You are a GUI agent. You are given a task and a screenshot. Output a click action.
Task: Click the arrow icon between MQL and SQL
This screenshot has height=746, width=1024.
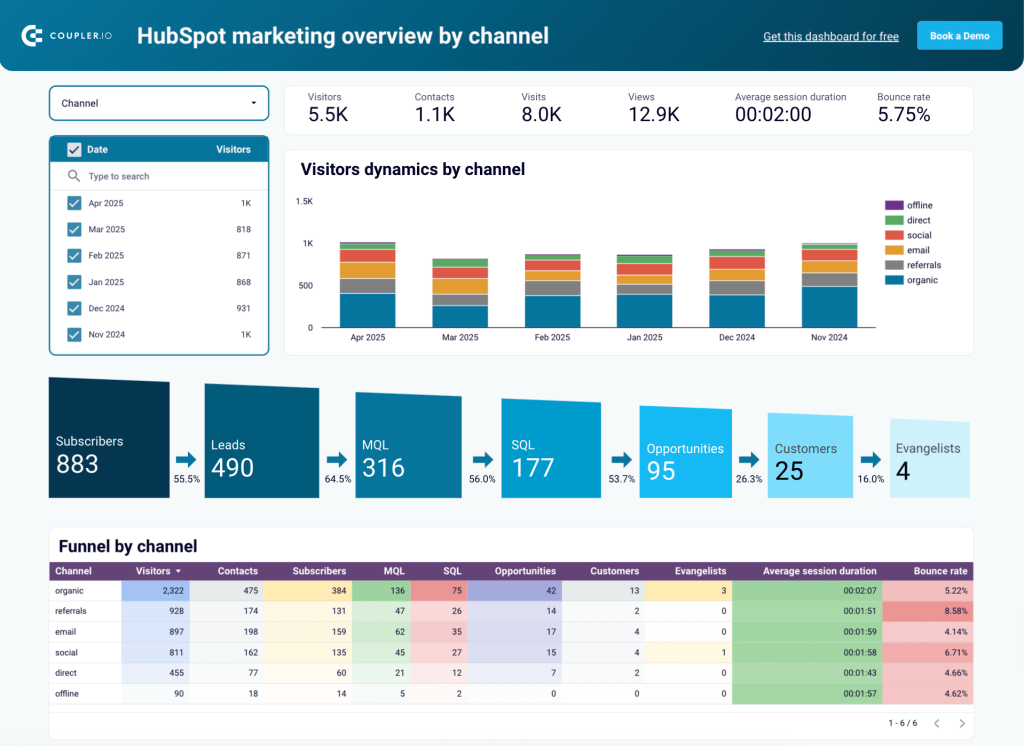tap(482, 459)
